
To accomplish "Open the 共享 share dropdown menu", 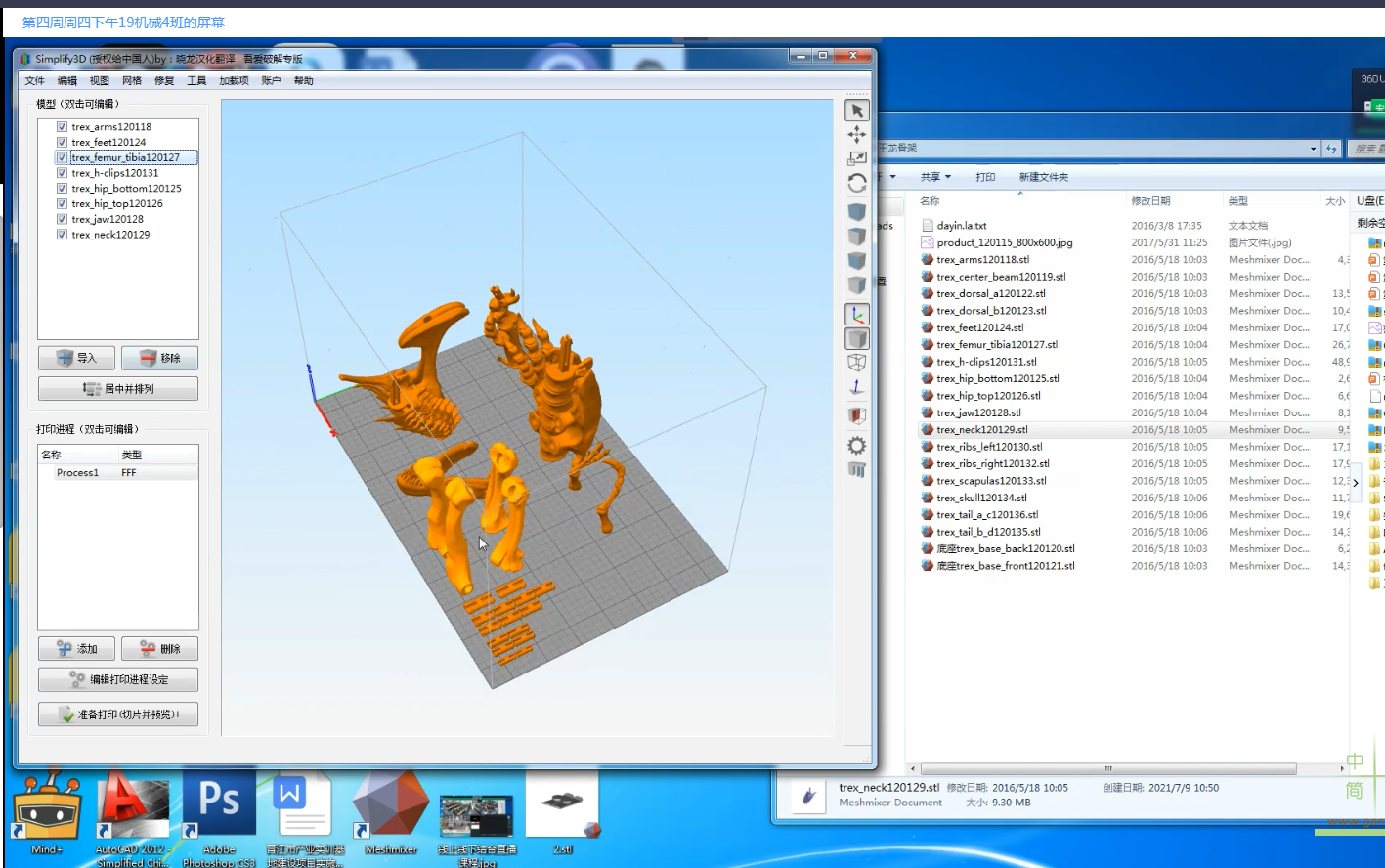I will [934, 177].
